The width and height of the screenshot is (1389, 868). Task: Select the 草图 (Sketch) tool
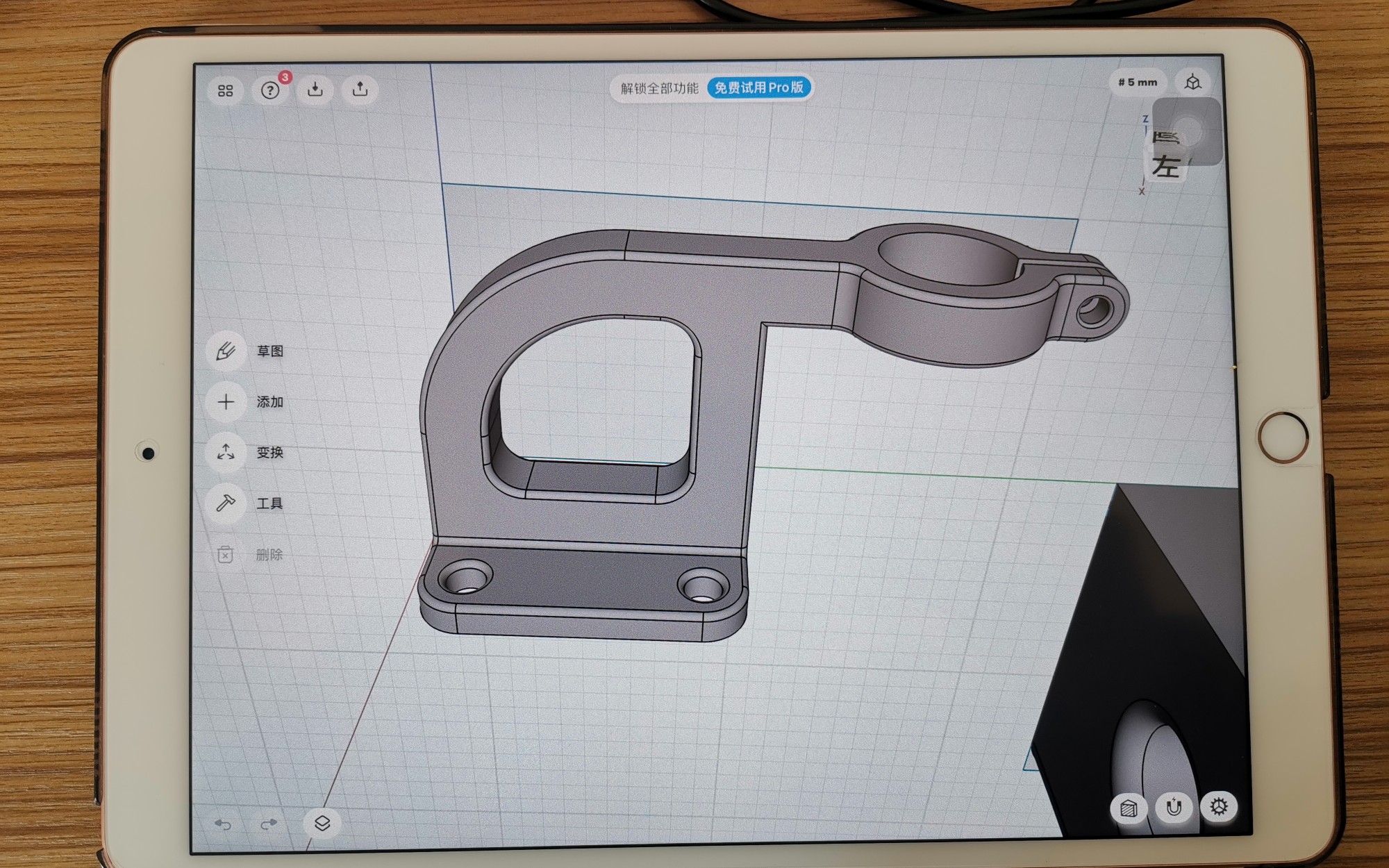pos(225,351)
